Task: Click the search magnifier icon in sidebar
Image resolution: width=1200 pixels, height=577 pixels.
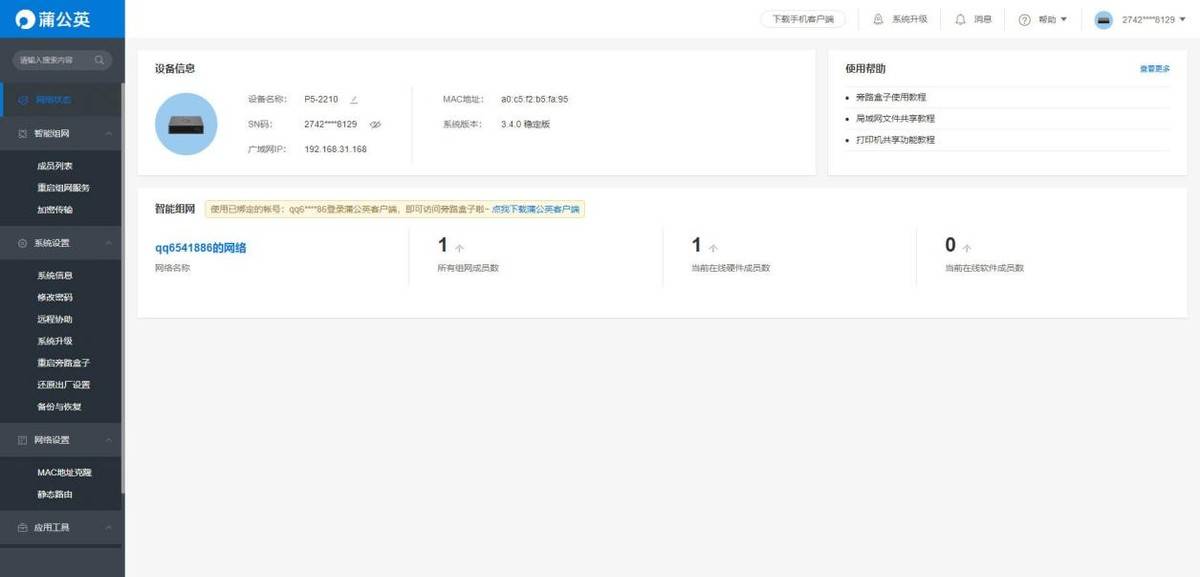Action: click(99, 60)
